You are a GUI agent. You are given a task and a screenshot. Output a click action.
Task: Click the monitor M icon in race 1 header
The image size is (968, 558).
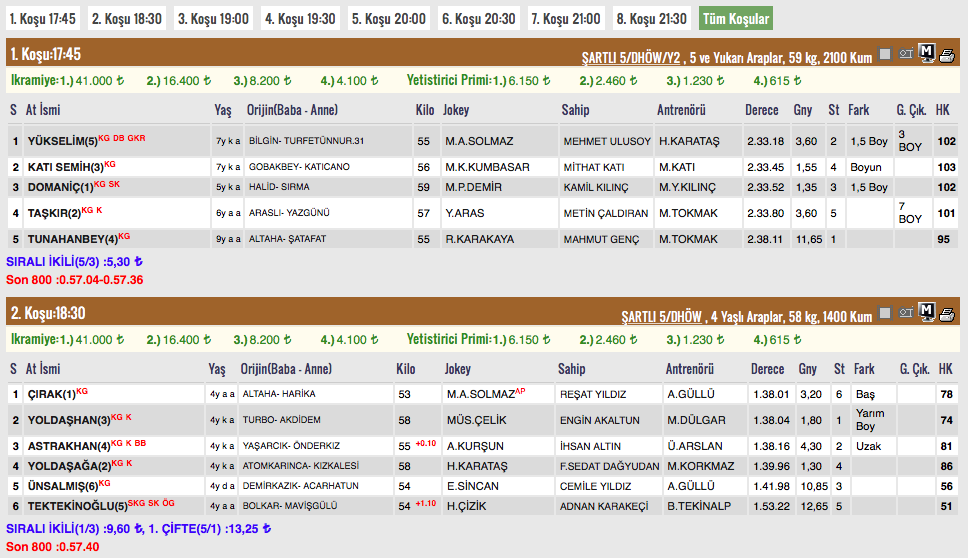[926, 54]
